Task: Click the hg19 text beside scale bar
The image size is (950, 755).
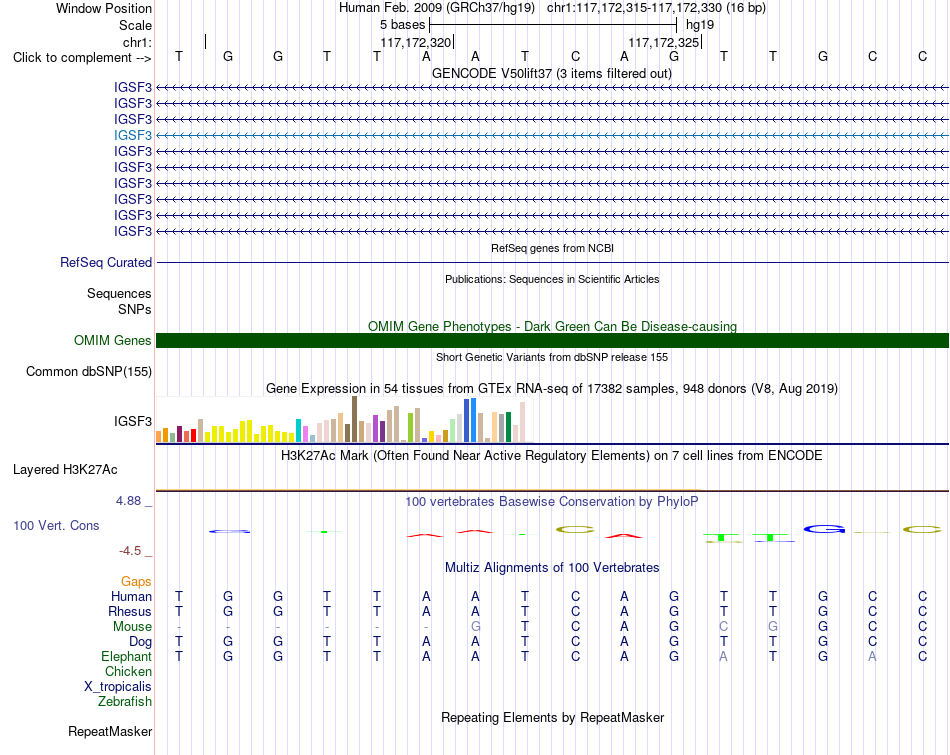Action: coord(700,25)
